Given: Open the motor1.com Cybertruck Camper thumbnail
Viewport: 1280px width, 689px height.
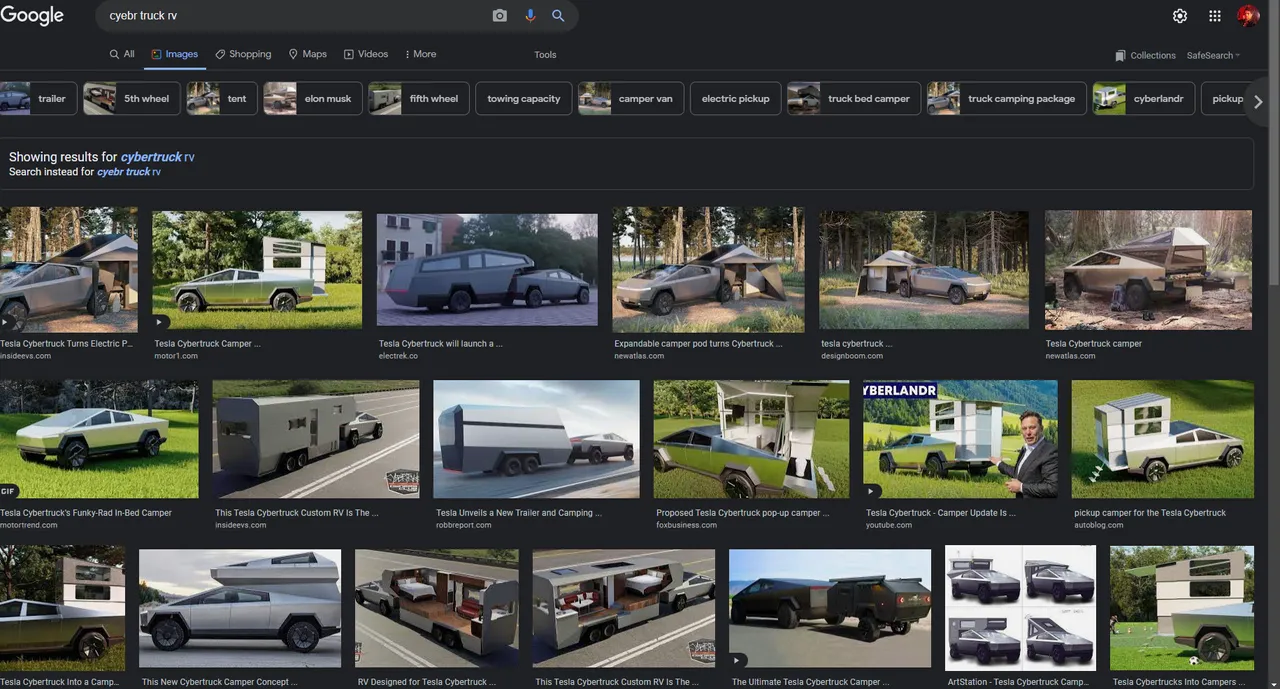Looking at the screenshot, I should 257,269.
